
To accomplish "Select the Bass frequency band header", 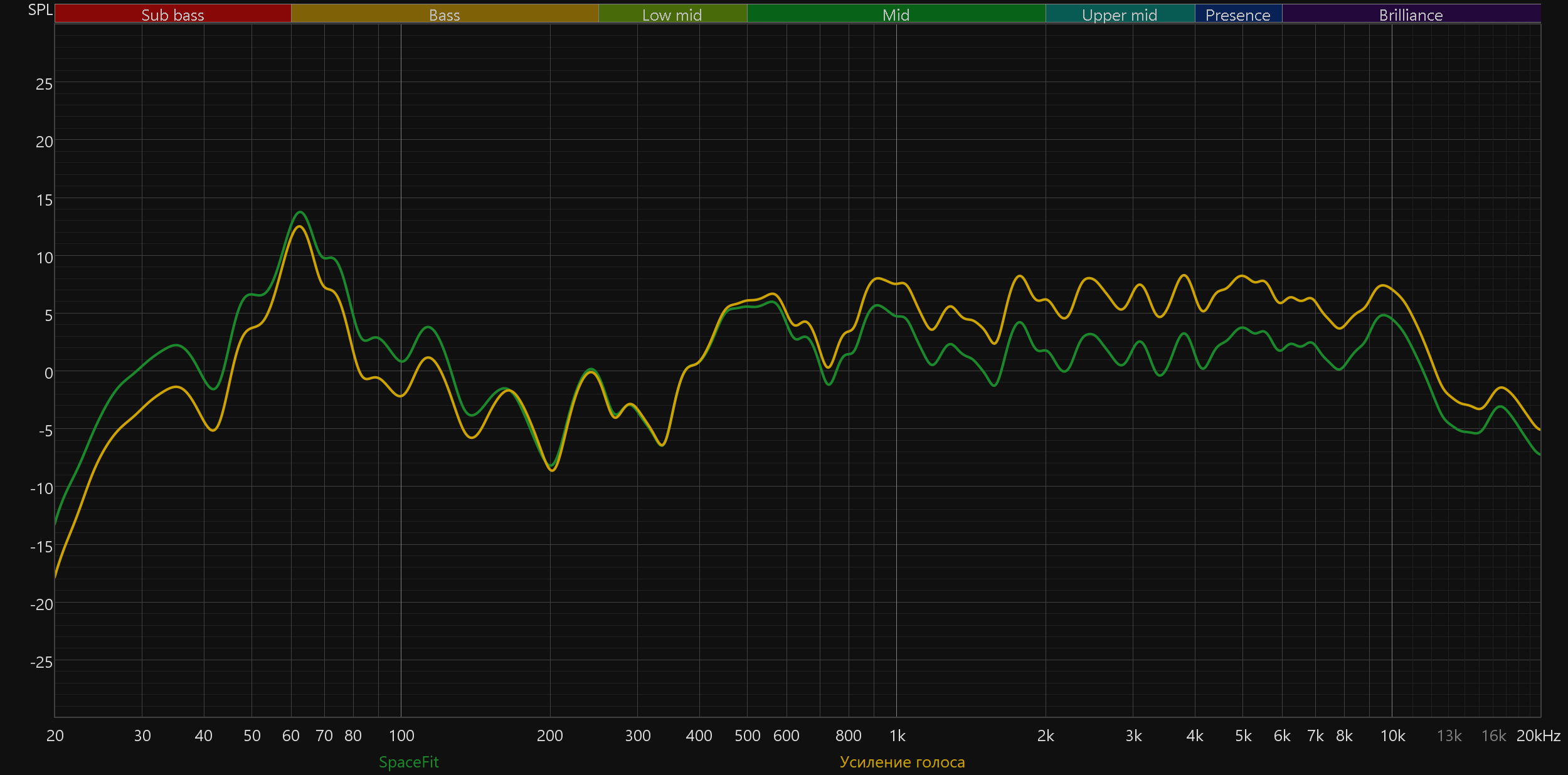I will click(x=444, y=14).
